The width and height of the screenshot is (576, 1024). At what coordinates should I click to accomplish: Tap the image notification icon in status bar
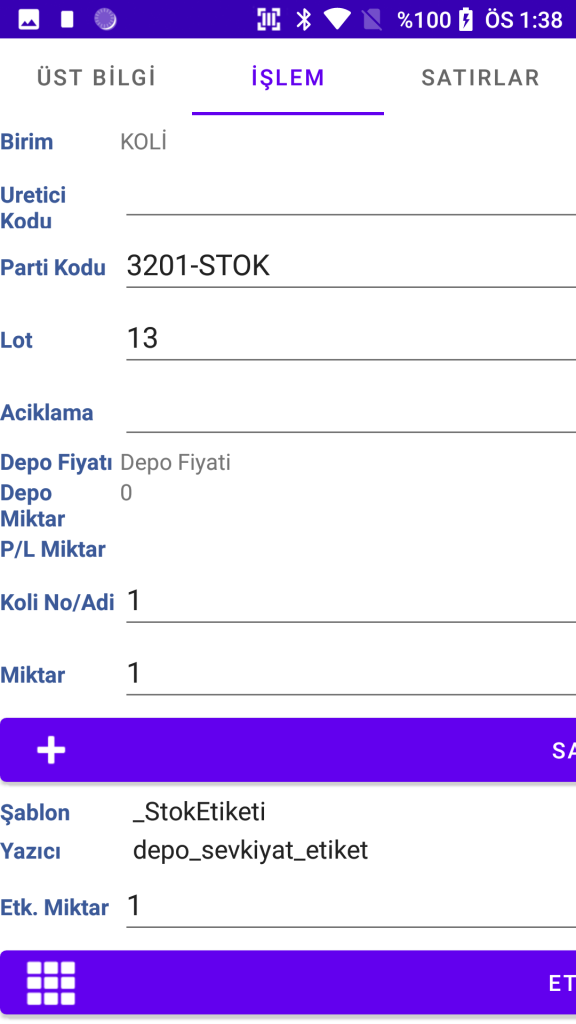29,20
